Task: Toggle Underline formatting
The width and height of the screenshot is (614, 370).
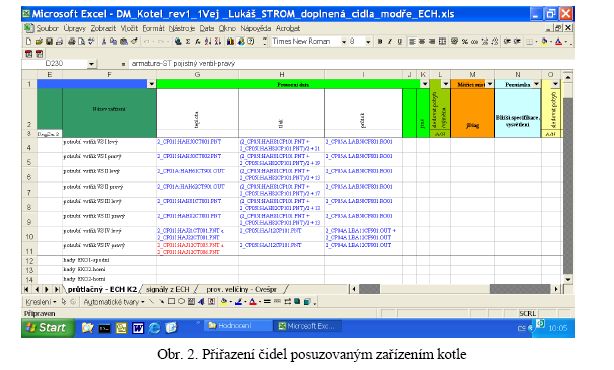Action: (x=400, y=42)
